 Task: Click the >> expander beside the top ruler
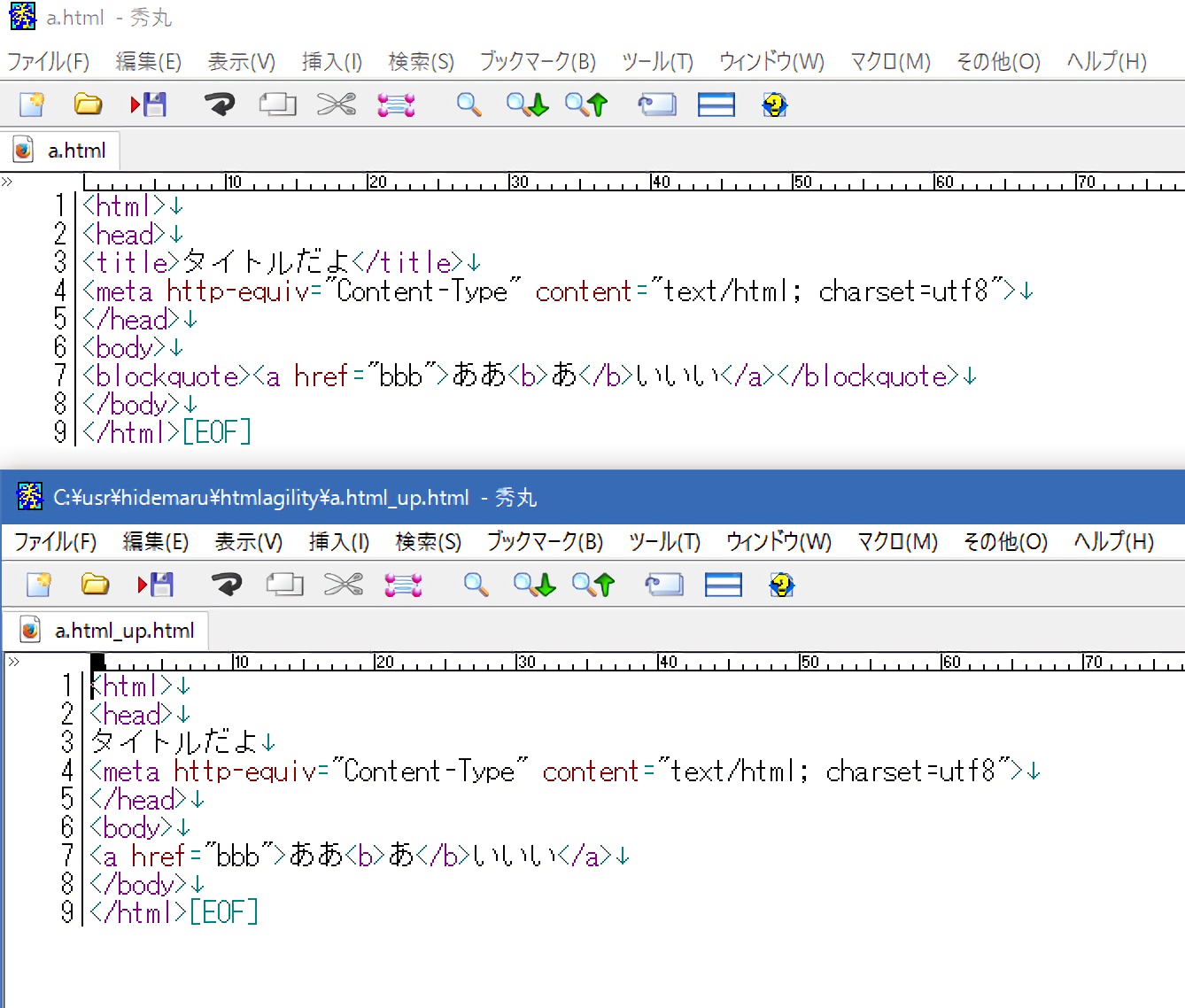[x=7, y=182]
